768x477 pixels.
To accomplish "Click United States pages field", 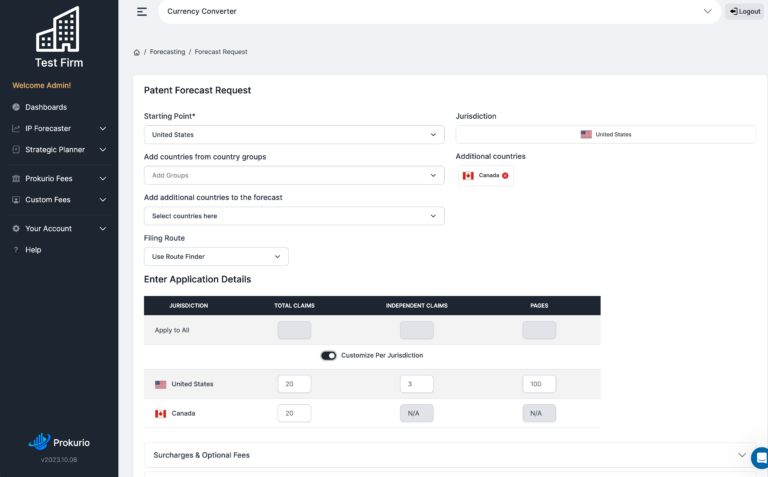I will (x=539, y=384).
